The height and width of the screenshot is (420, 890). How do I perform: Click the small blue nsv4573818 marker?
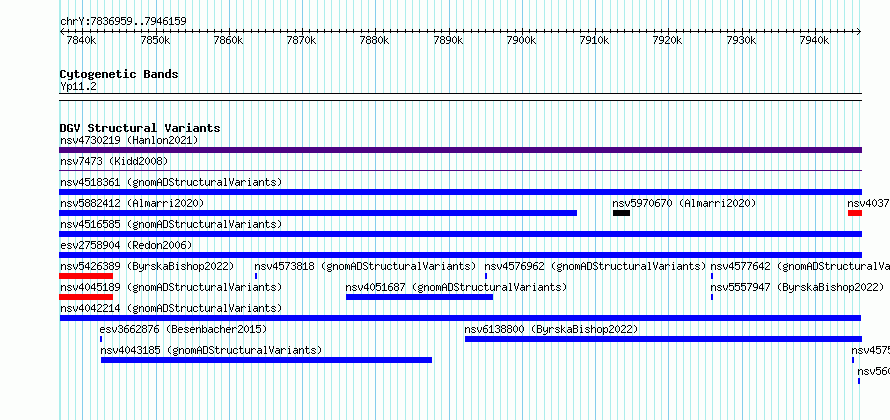coord(256,276)
